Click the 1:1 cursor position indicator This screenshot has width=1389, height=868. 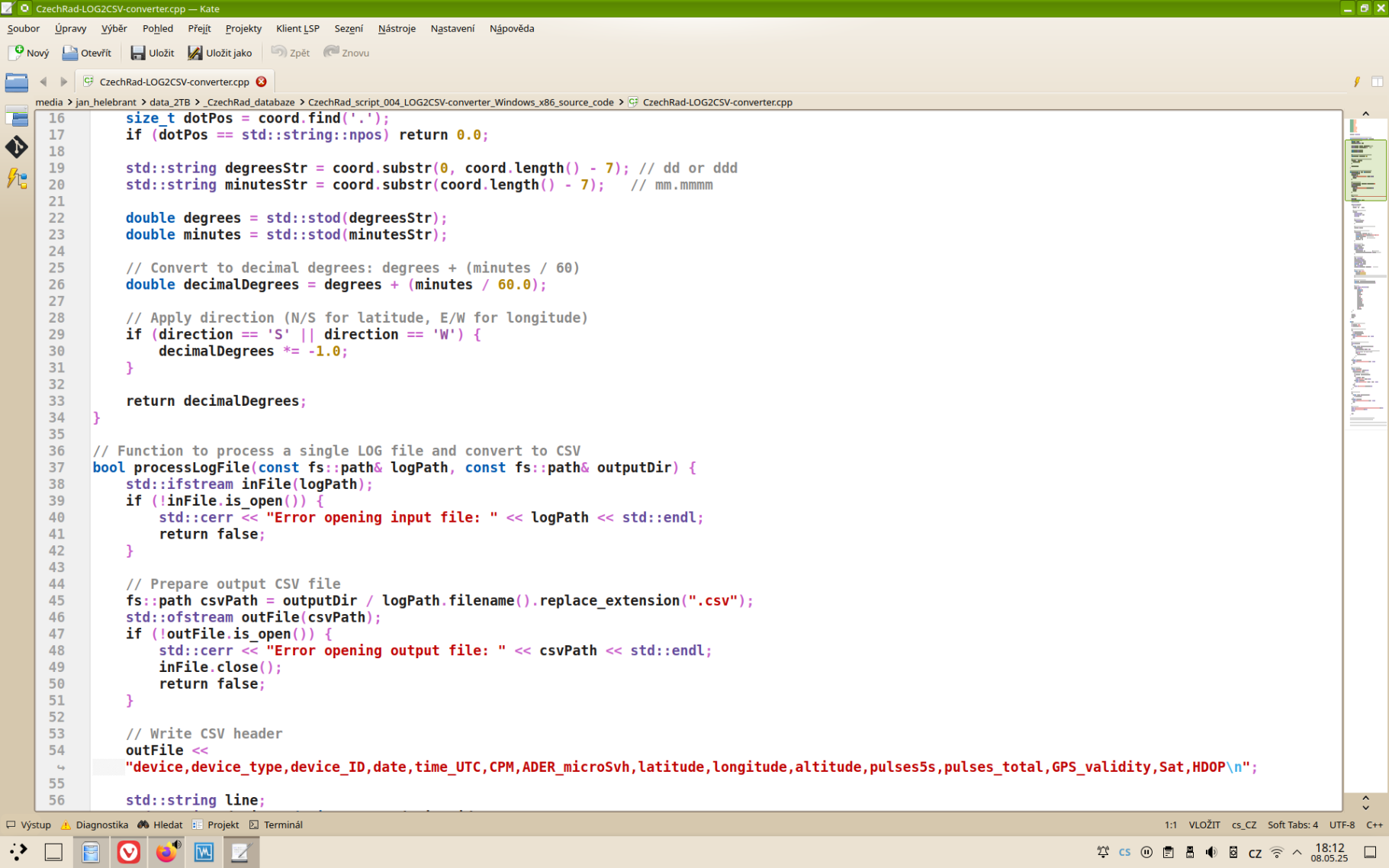click(1170, 825)
